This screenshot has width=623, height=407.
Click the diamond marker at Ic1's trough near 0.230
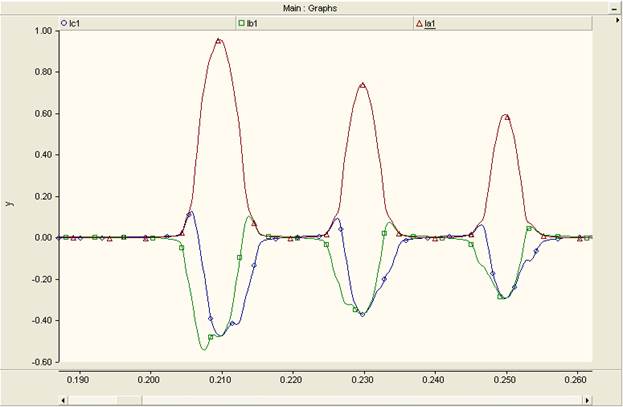pos(362,314)
